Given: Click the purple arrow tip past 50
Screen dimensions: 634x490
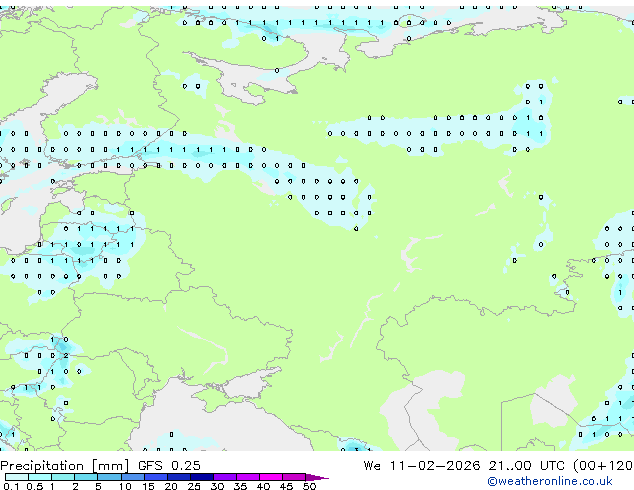Looking at the screenshot, I should (317, 478).
